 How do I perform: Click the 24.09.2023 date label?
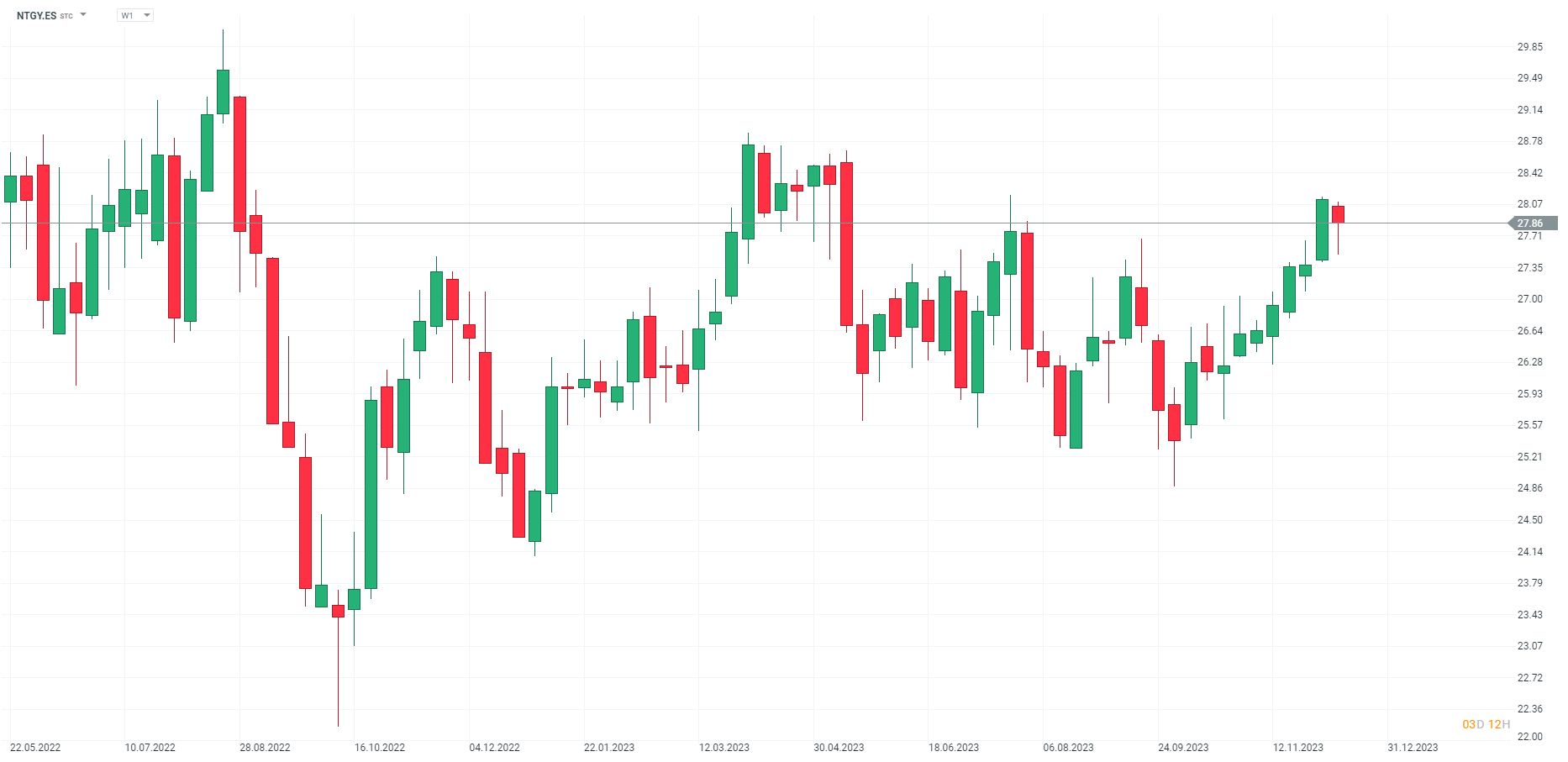pyautogui.click(x=1183, y=747)
